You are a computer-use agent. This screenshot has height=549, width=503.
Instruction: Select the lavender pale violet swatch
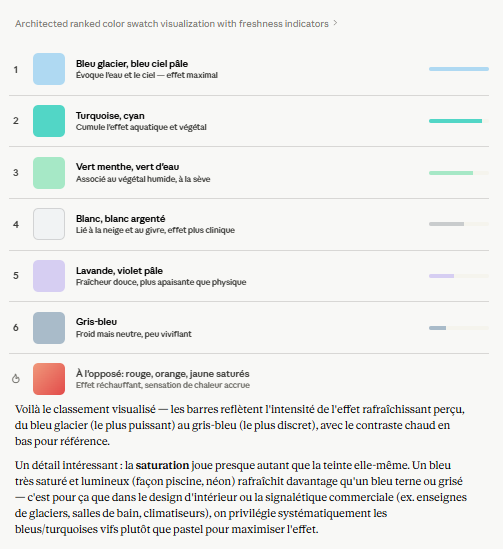pyautogui.click(x=49, y=276)
